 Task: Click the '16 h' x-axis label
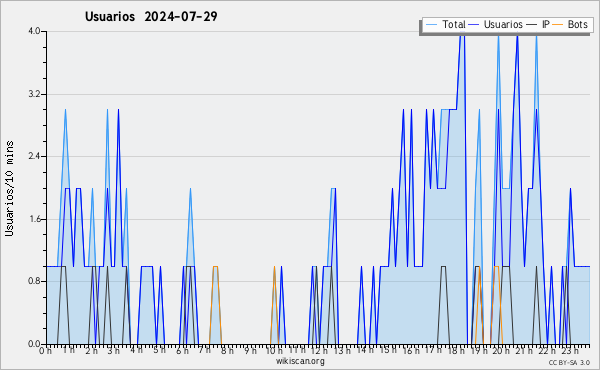pos(411,350)
